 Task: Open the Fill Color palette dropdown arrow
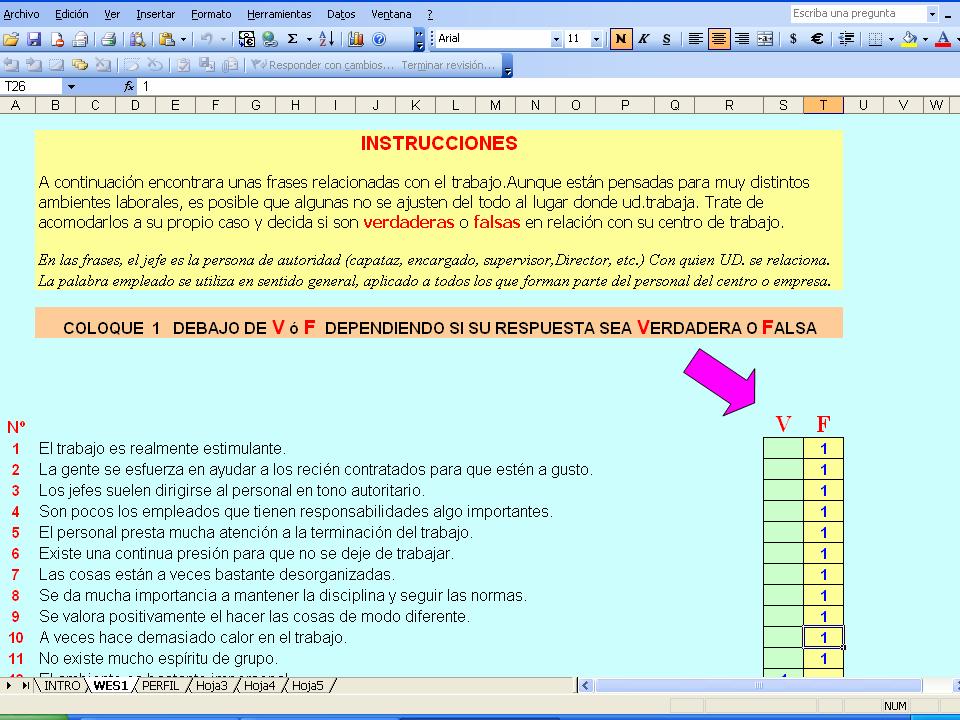(925, 39)
